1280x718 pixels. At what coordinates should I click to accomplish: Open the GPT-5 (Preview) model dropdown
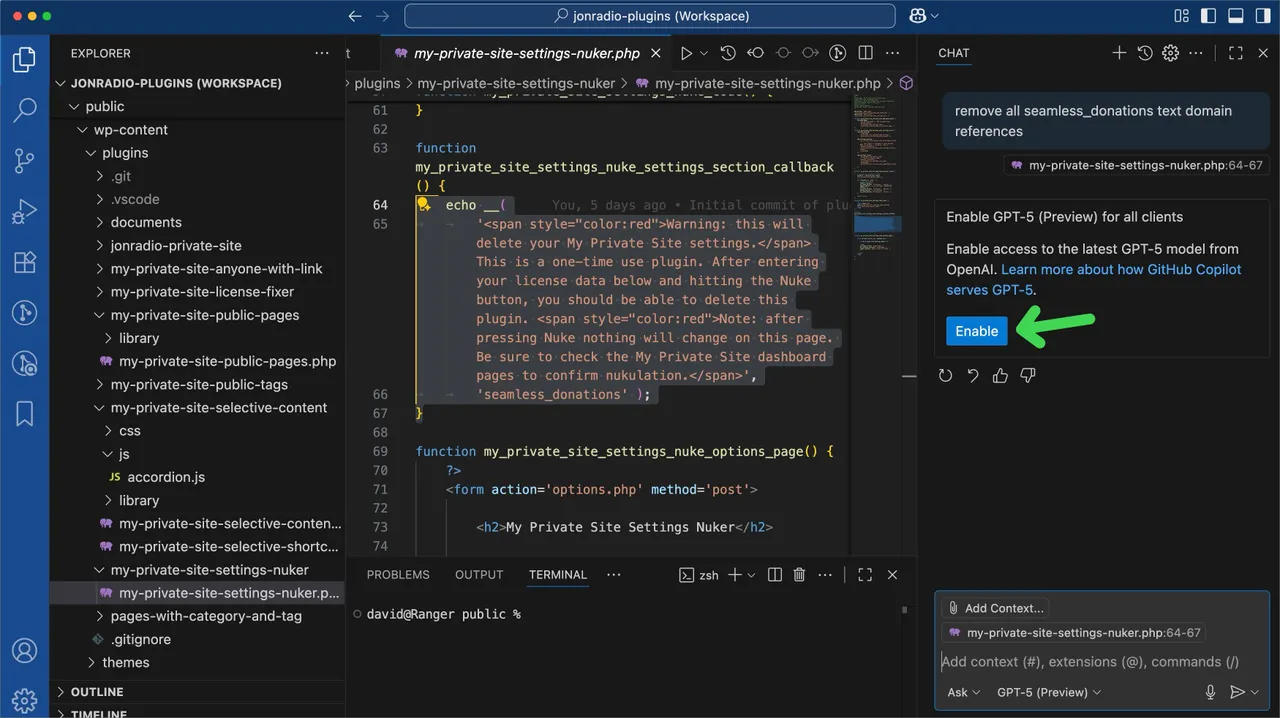[1049, 692]
